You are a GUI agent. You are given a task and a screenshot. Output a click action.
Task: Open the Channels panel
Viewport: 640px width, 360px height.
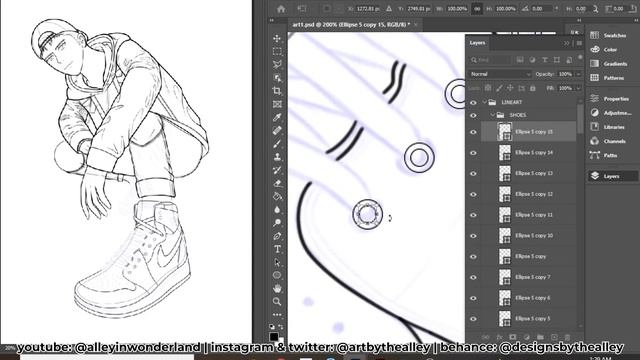pyautogui.click(x=608, y=141)
